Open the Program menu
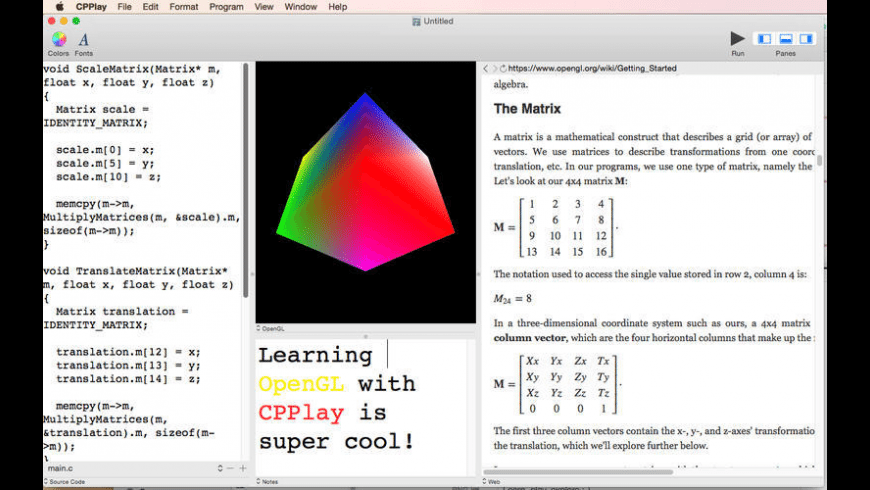 click(x=226, y=7)
